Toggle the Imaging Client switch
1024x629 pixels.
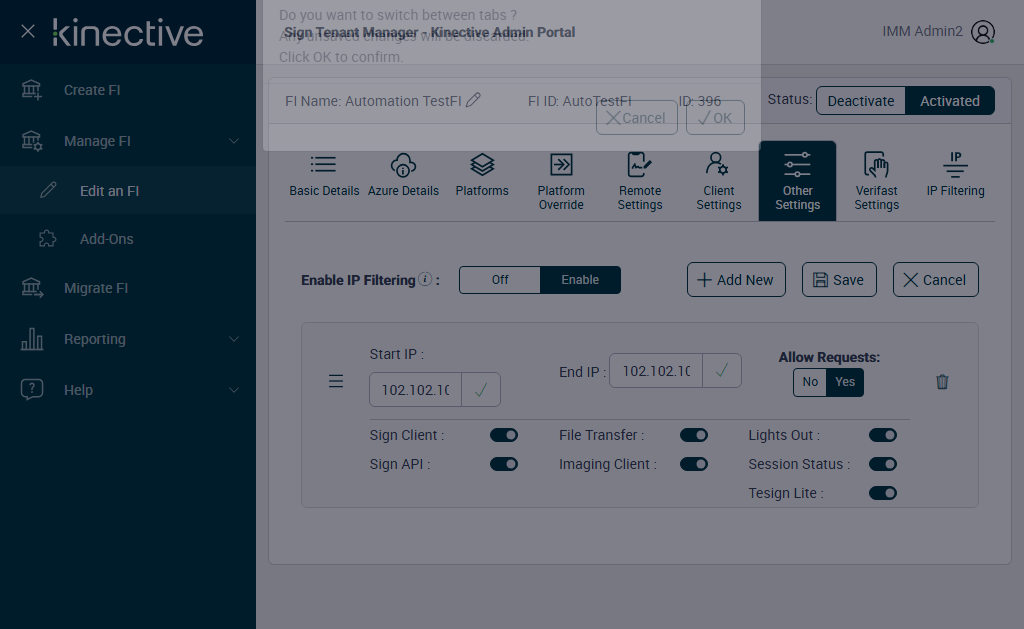pyautogui.click(x=694, y=464)
